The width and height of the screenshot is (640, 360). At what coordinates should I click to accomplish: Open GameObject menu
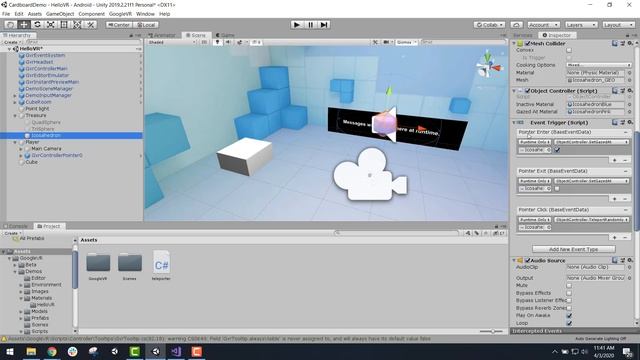pyautogui.click(x=60, y=14)
